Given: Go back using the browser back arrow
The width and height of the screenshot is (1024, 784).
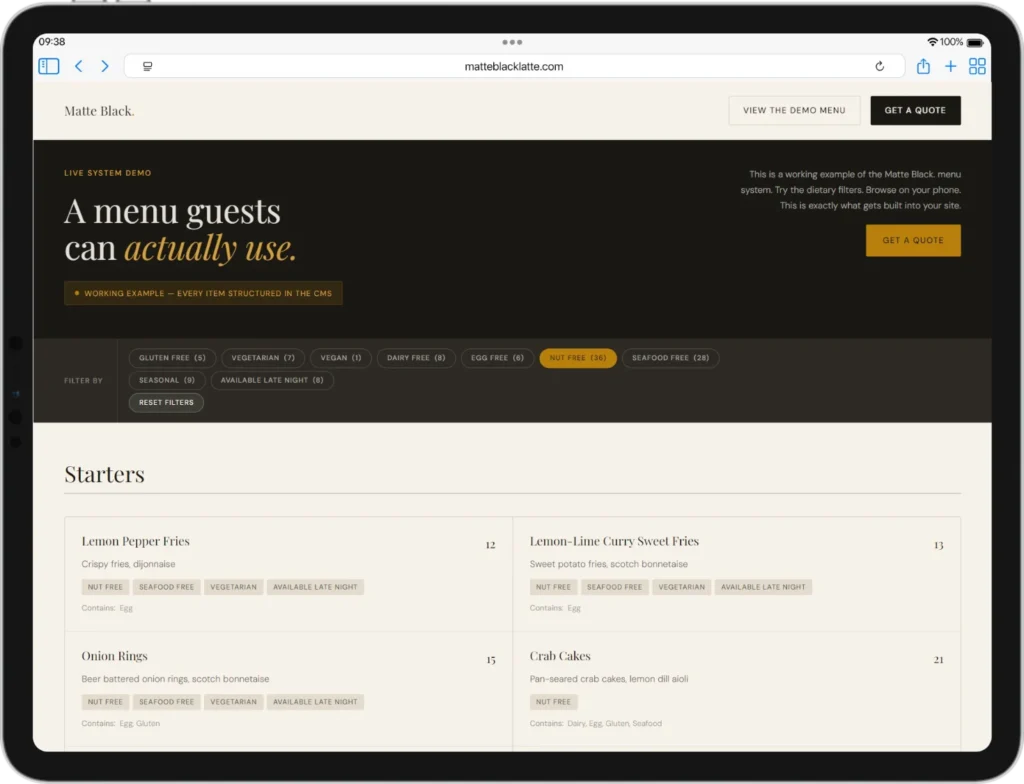Looking at the screenshot, I should (x=78, y=66).
